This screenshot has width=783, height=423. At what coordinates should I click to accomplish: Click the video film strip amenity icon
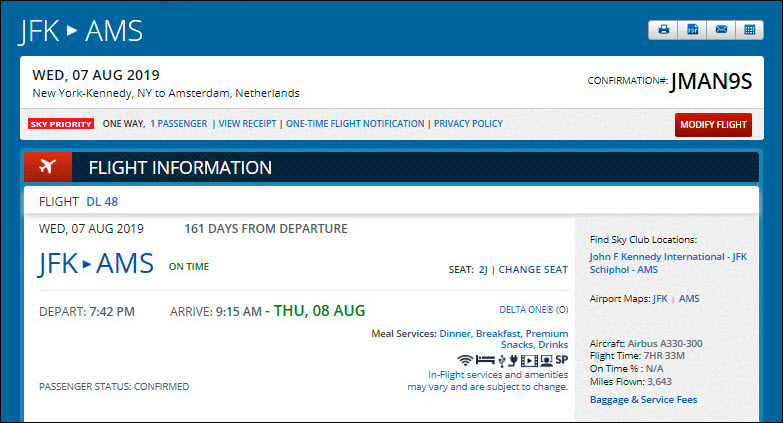530,360
